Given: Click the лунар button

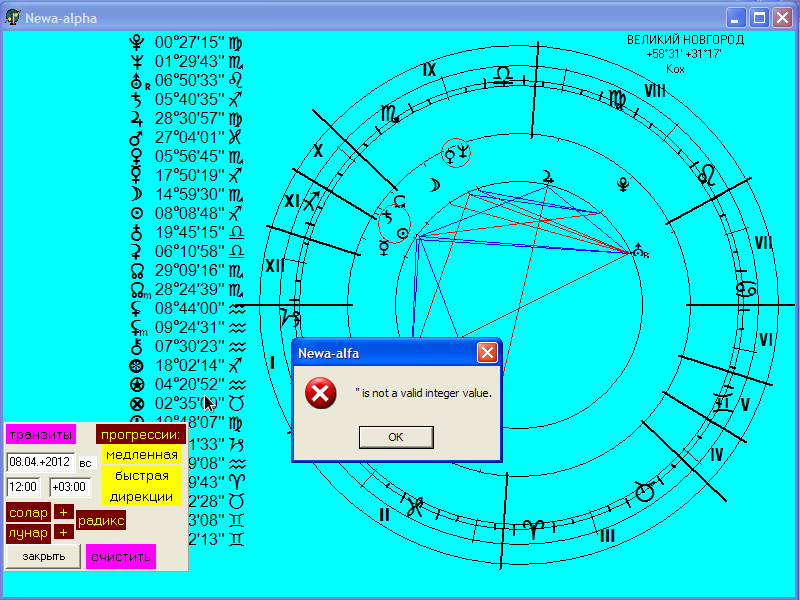Looking at the screenshot, I should click(29, 533).
